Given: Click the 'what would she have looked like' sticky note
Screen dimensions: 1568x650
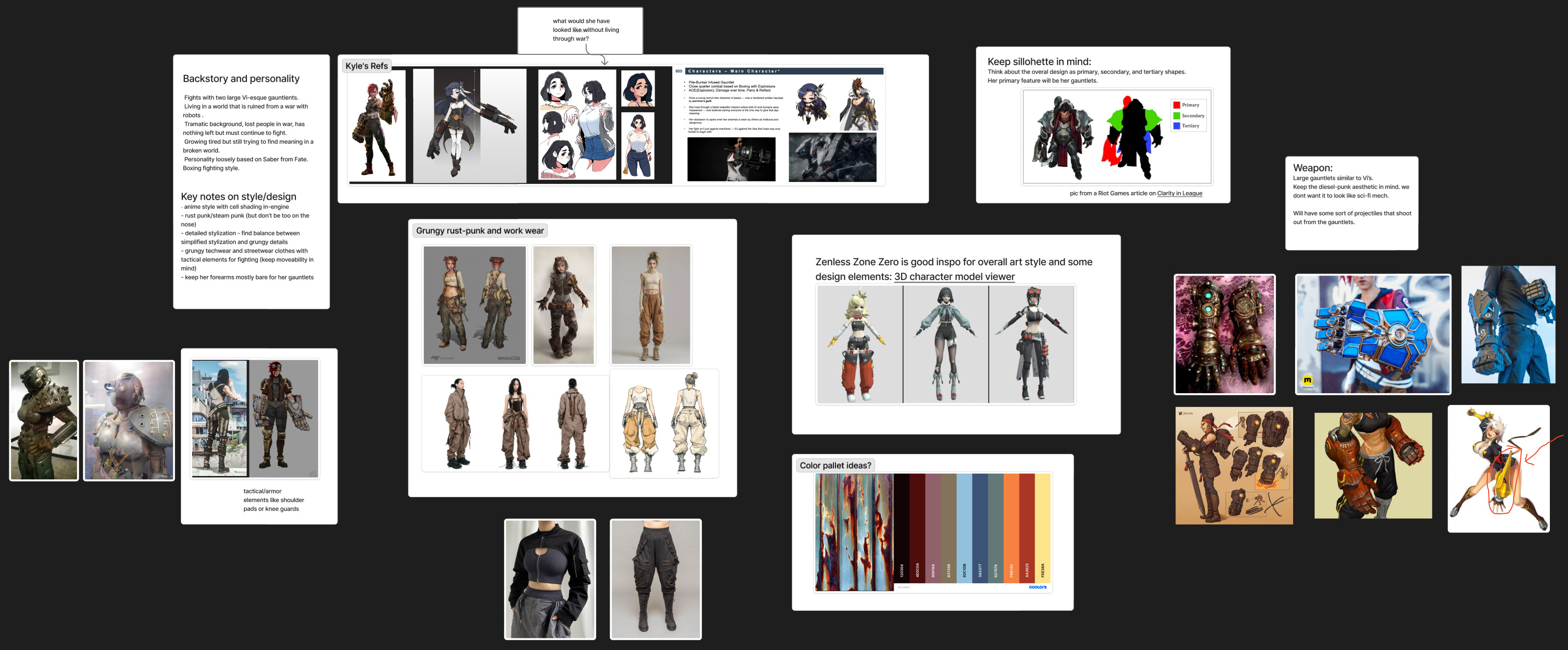Looking at the screenshot, I should [580, 29].
